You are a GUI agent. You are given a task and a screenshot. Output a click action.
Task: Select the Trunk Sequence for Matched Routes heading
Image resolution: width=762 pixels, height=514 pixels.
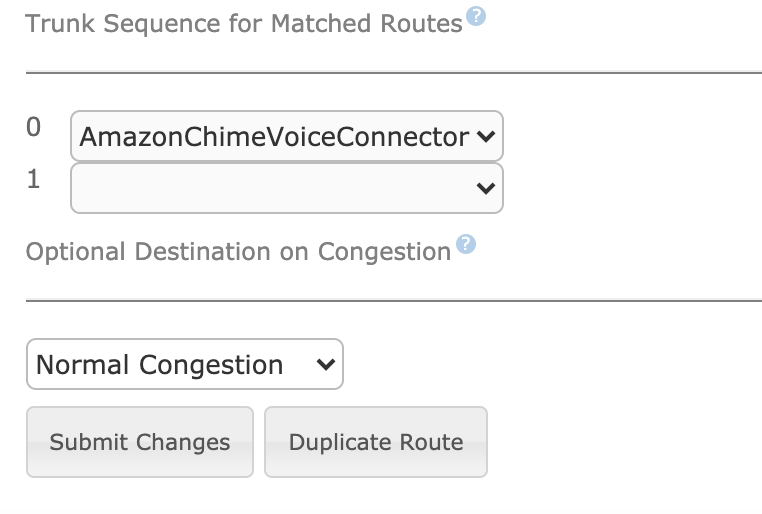coord(244,24)
